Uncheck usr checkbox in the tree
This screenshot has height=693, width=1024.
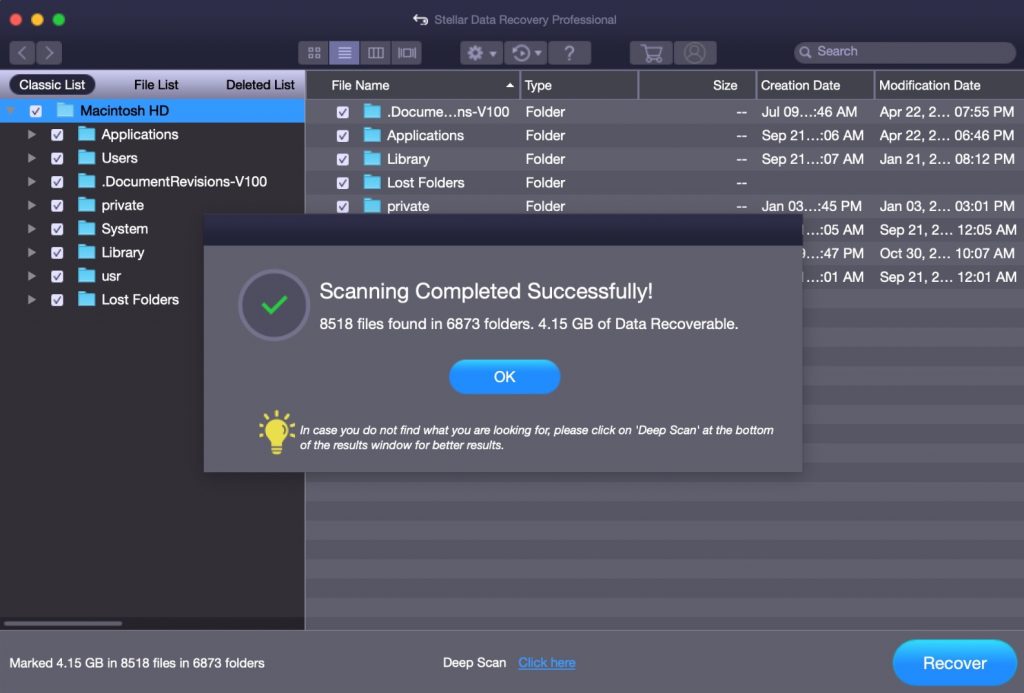(x=57, y=276)
